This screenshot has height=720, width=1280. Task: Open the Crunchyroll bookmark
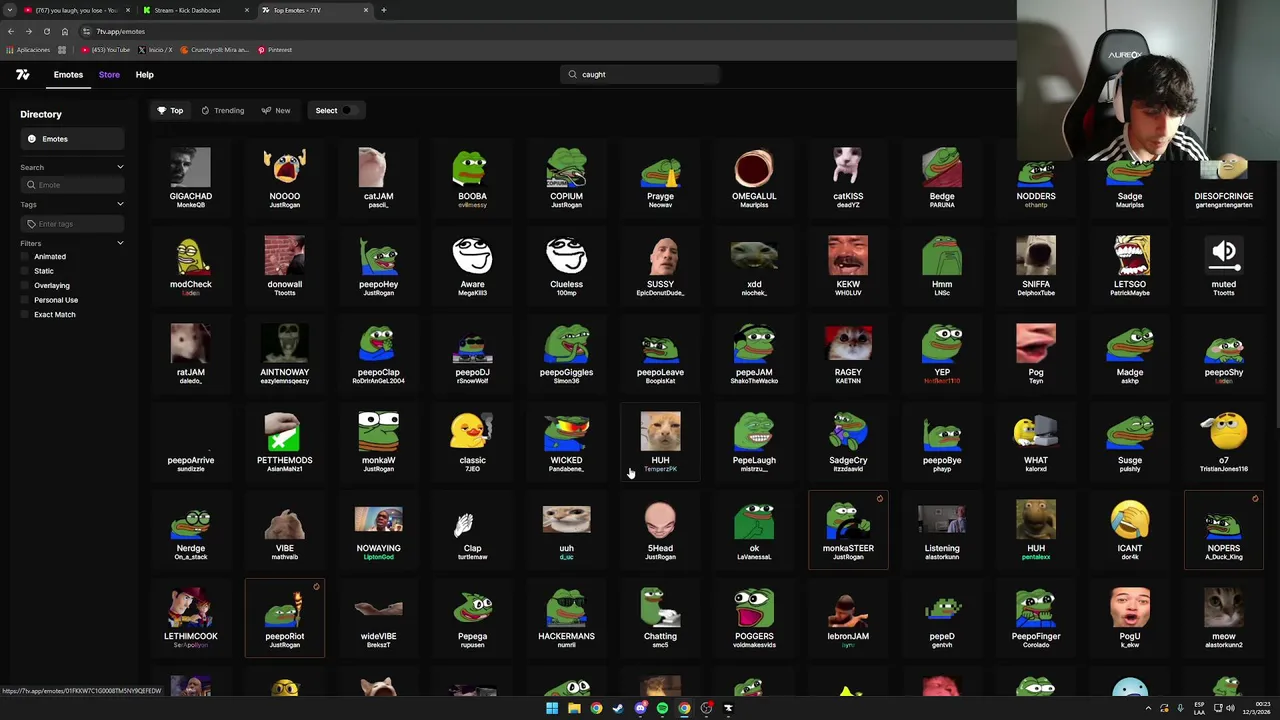[215, 50]
